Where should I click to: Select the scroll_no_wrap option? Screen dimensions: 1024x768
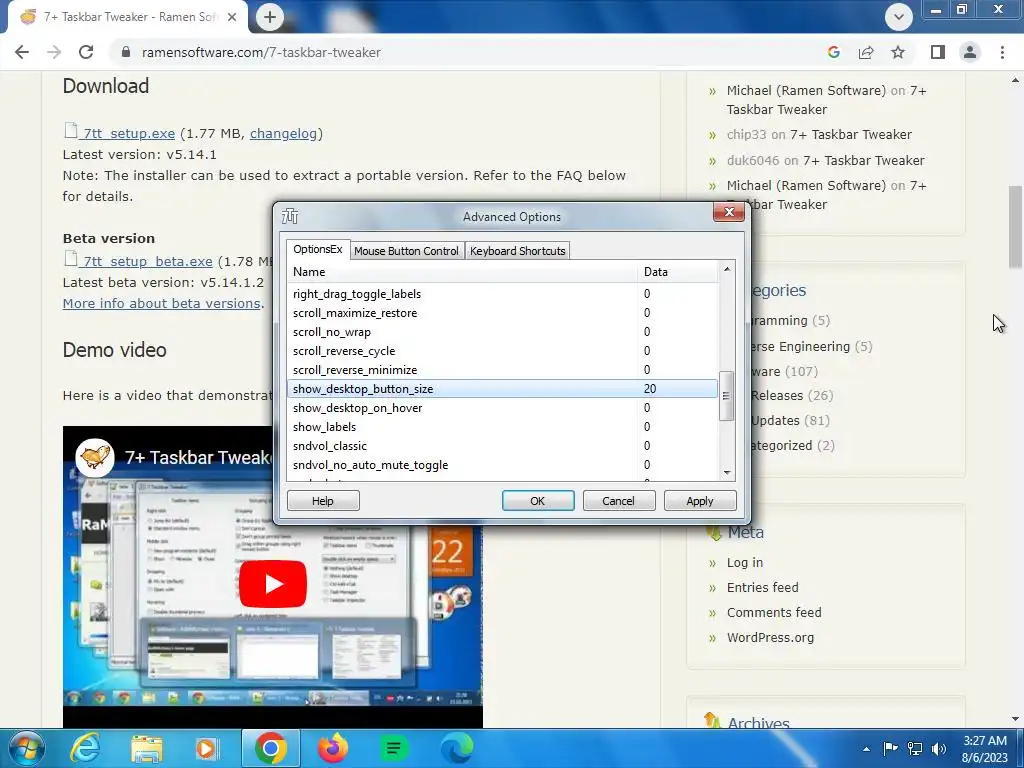tap(502, 332)
